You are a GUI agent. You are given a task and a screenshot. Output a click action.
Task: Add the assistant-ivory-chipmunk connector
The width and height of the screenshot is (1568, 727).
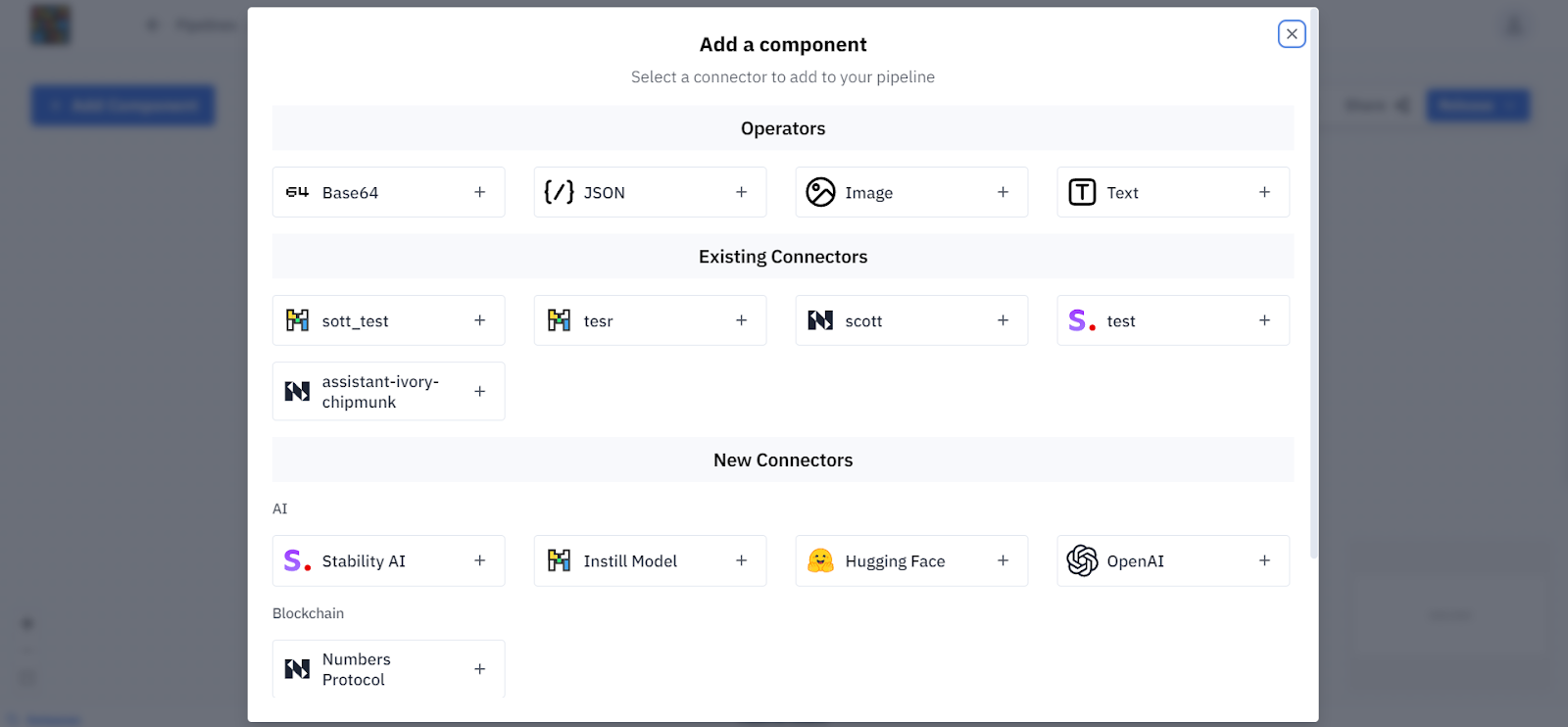[x=479, y=391]
